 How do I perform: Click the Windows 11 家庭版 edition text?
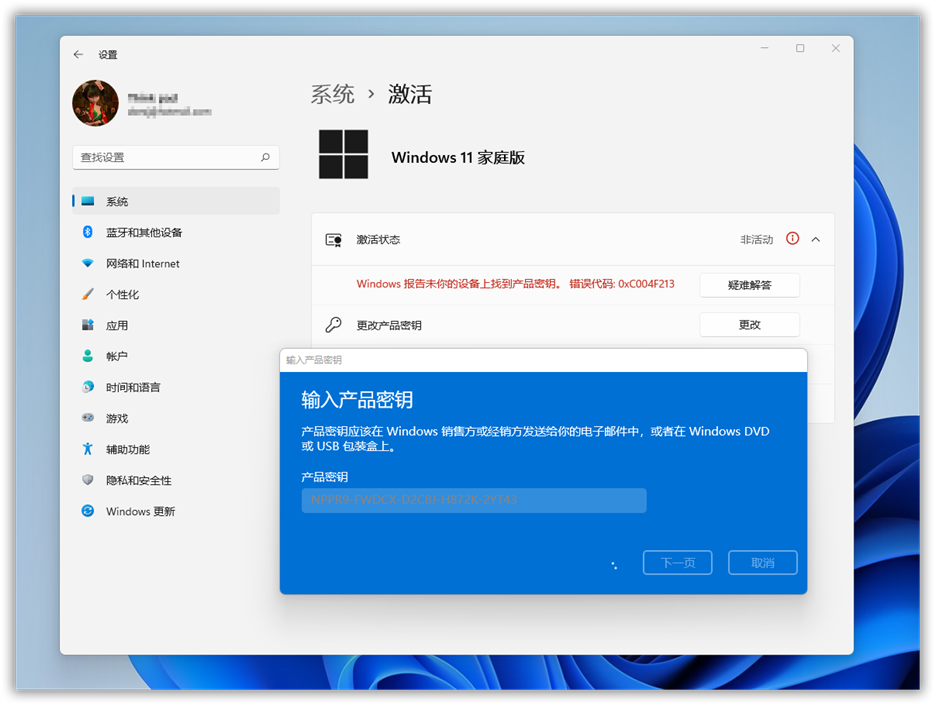tap(458, 157)
